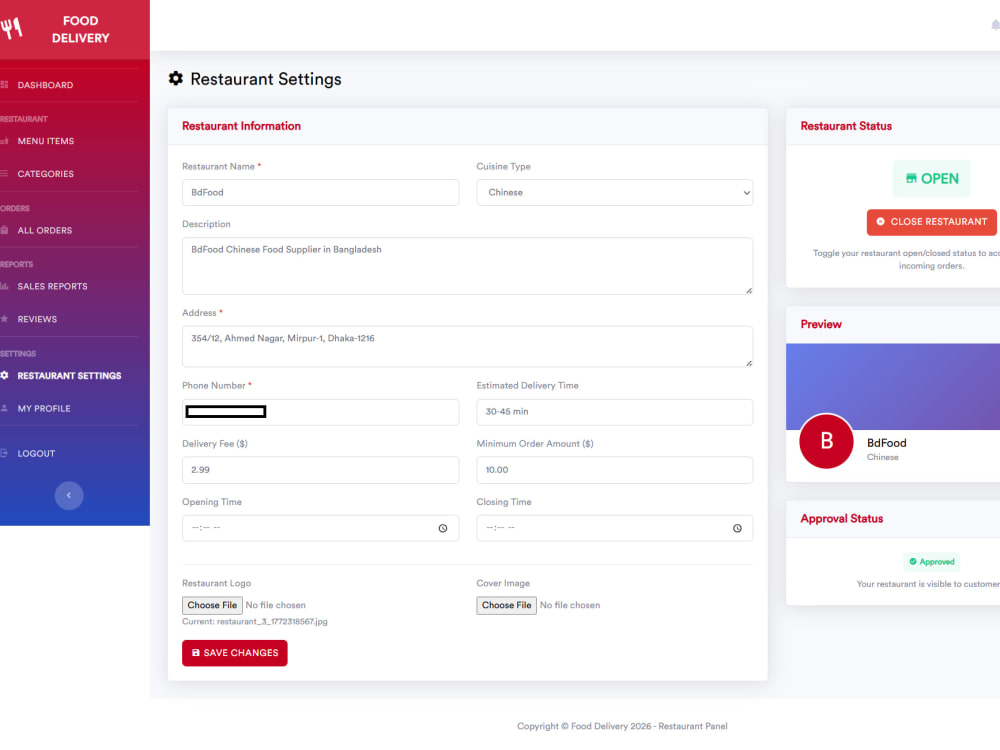
Task: Choose a file for Cover Image
Action: [506, 605]
